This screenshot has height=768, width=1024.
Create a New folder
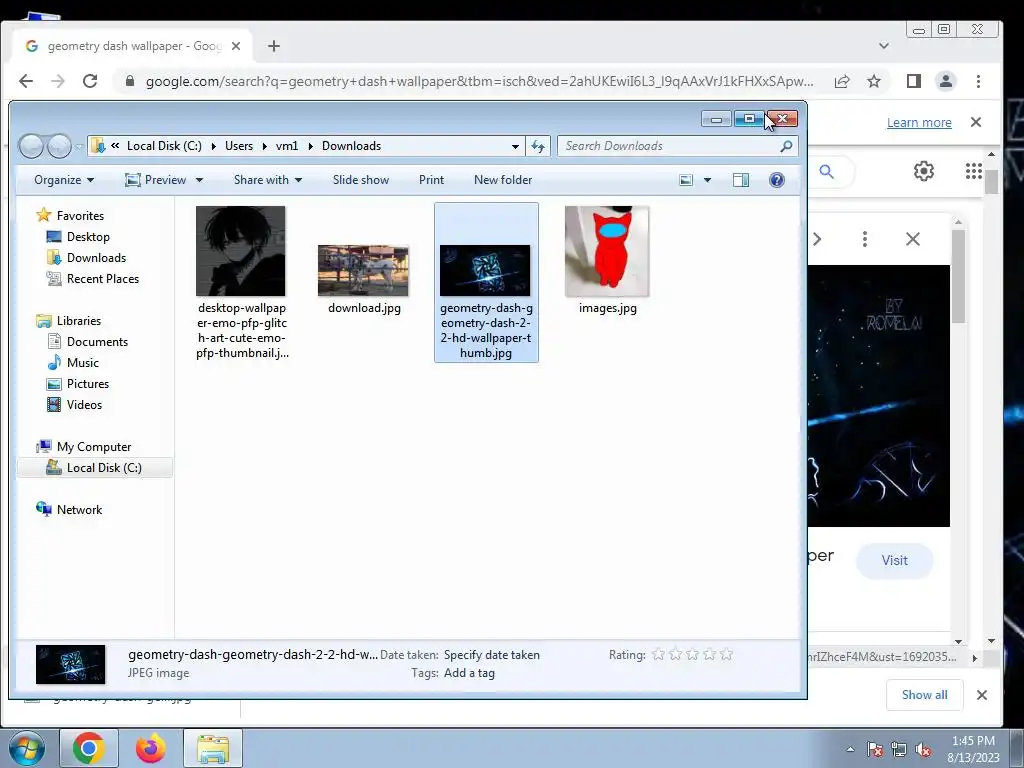point(503,180)
